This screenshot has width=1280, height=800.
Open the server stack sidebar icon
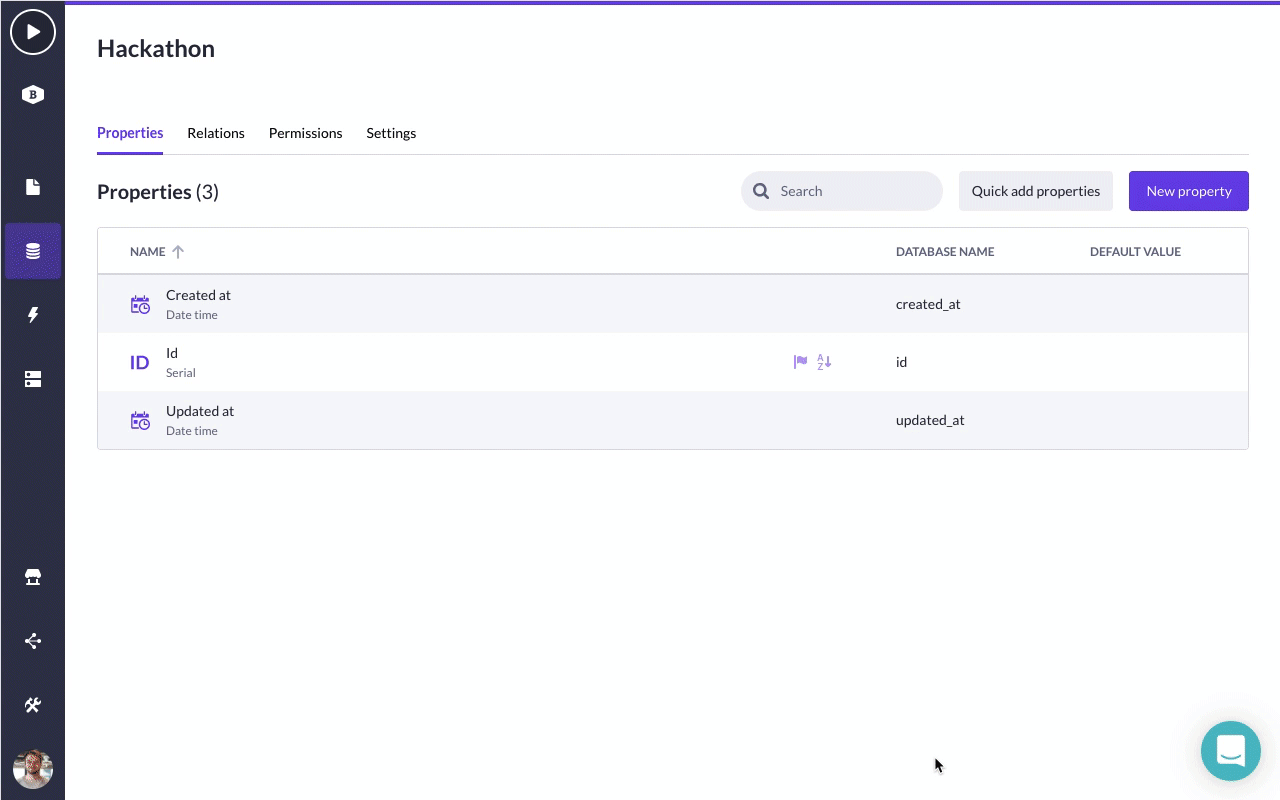[x=33, y=379]
